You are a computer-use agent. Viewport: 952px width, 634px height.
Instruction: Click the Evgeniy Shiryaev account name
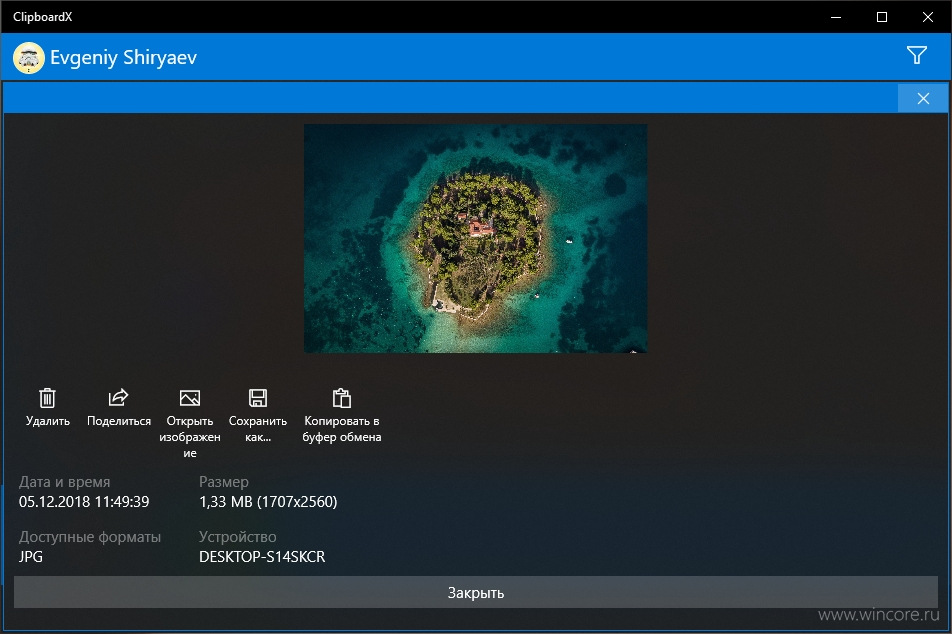123,58
